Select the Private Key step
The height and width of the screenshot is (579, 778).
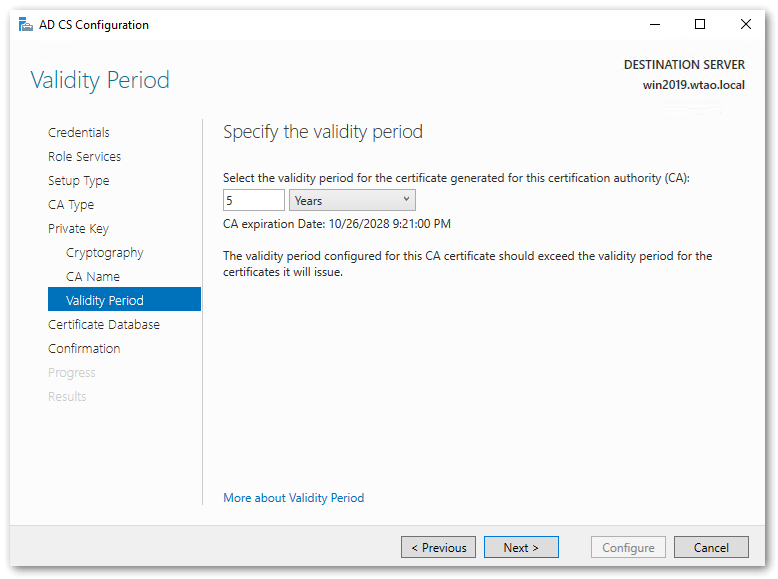(78, 228)
